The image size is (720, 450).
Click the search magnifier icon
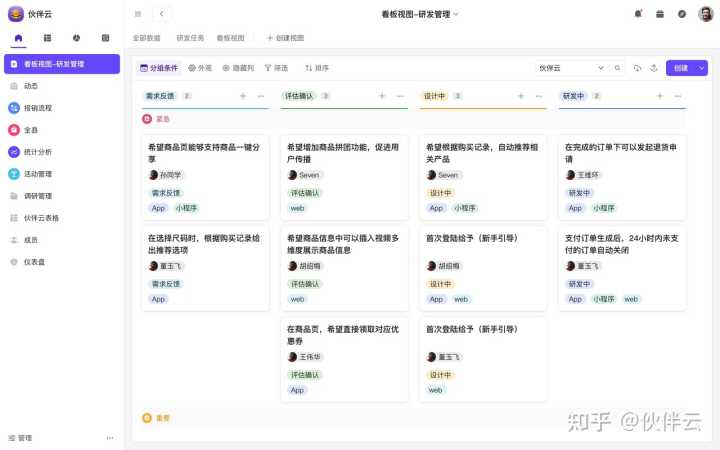coord(618,68)
